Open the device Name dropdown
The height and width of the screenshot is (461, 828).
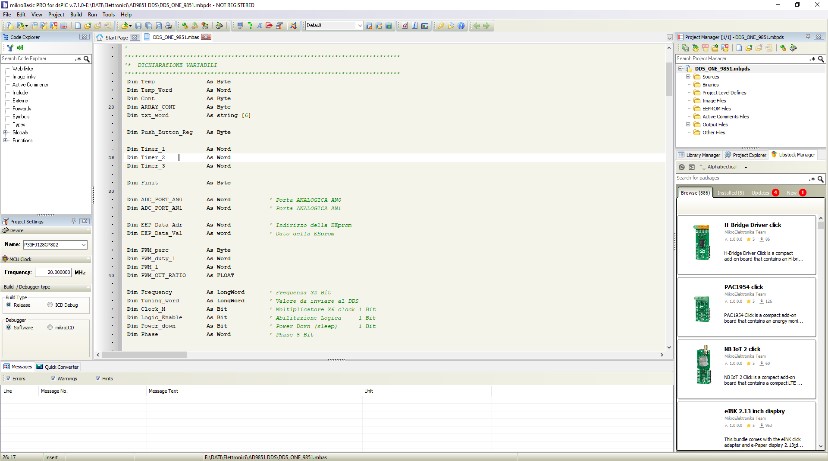coord(83,245)
